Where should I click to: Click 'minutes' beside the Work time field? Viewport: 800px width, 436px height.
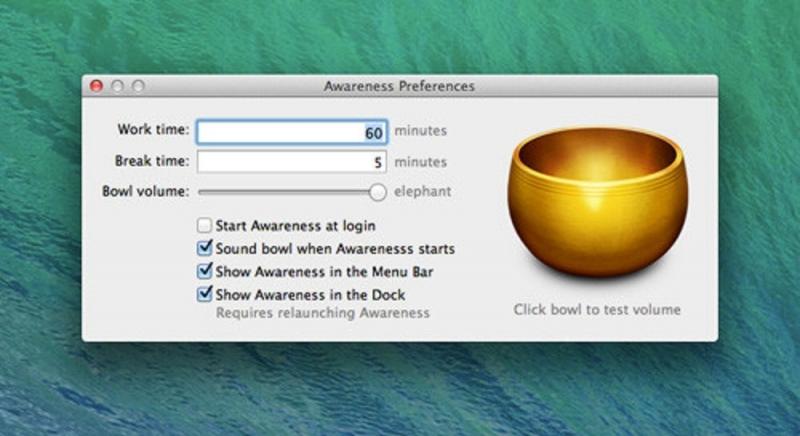420,131
